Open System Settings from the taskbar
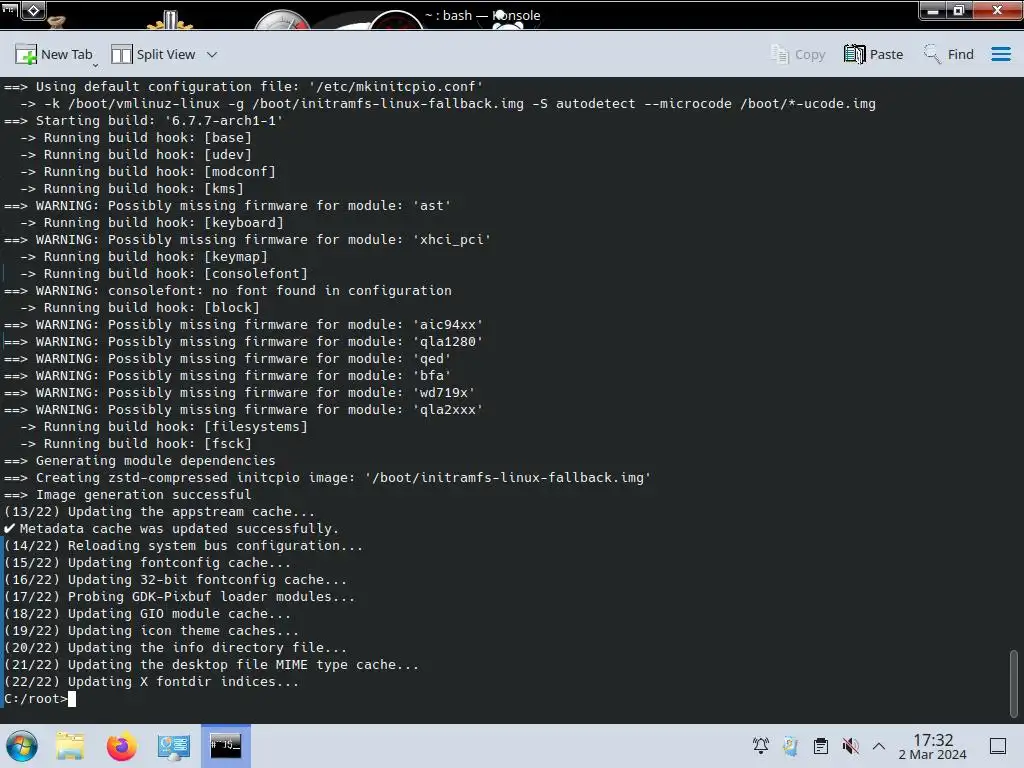The height and width of the screenshot is (768, 1024). pyautogui.click(x=173, y=746)
